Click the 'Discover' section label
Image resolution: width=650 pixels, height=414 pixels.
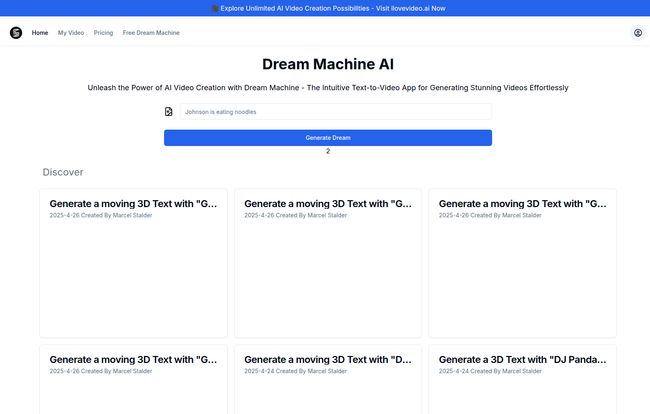tap(63, 172)
